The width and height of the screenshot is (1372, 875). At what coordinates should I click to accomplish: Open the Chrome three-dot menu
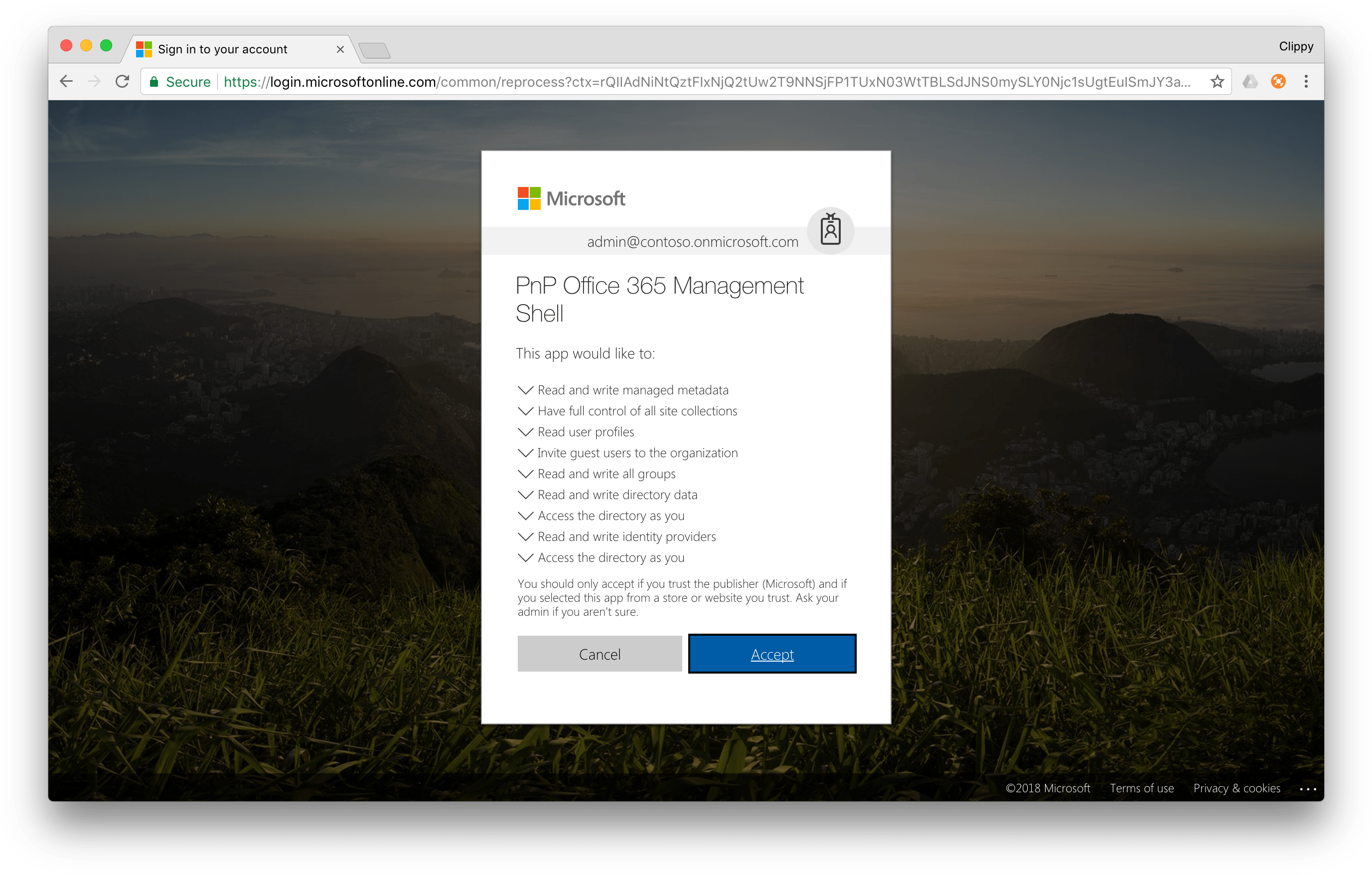point(1307,81)
